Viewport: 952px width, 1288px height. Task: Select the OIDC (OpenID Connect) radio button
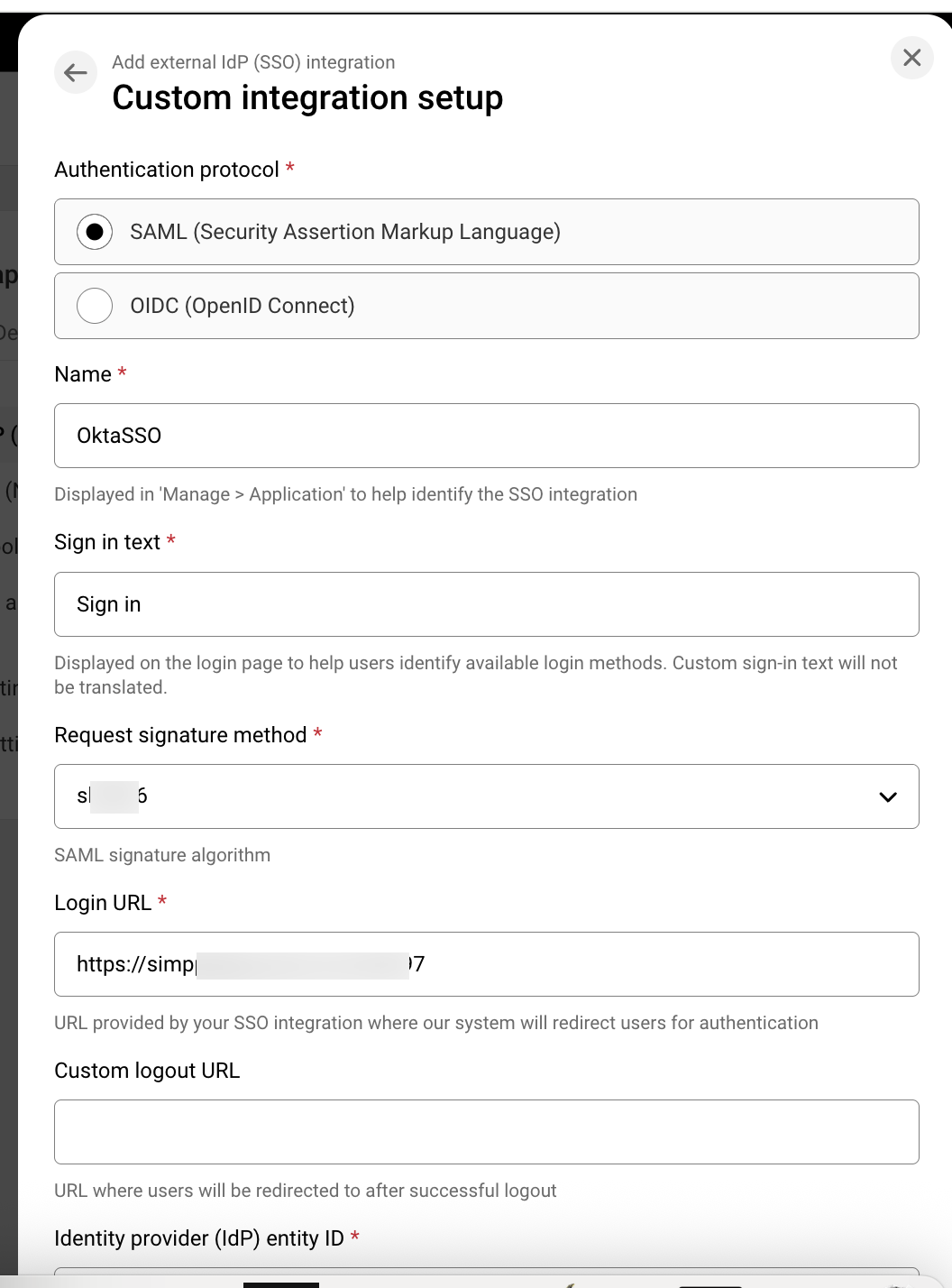pyautogui.click(x=95, y=306)
